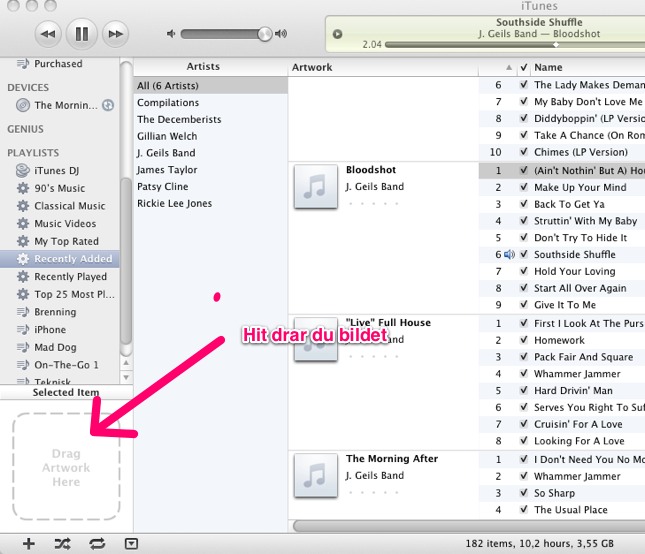
Task: Click the low volume speaker icon
Action: [171, 34]
